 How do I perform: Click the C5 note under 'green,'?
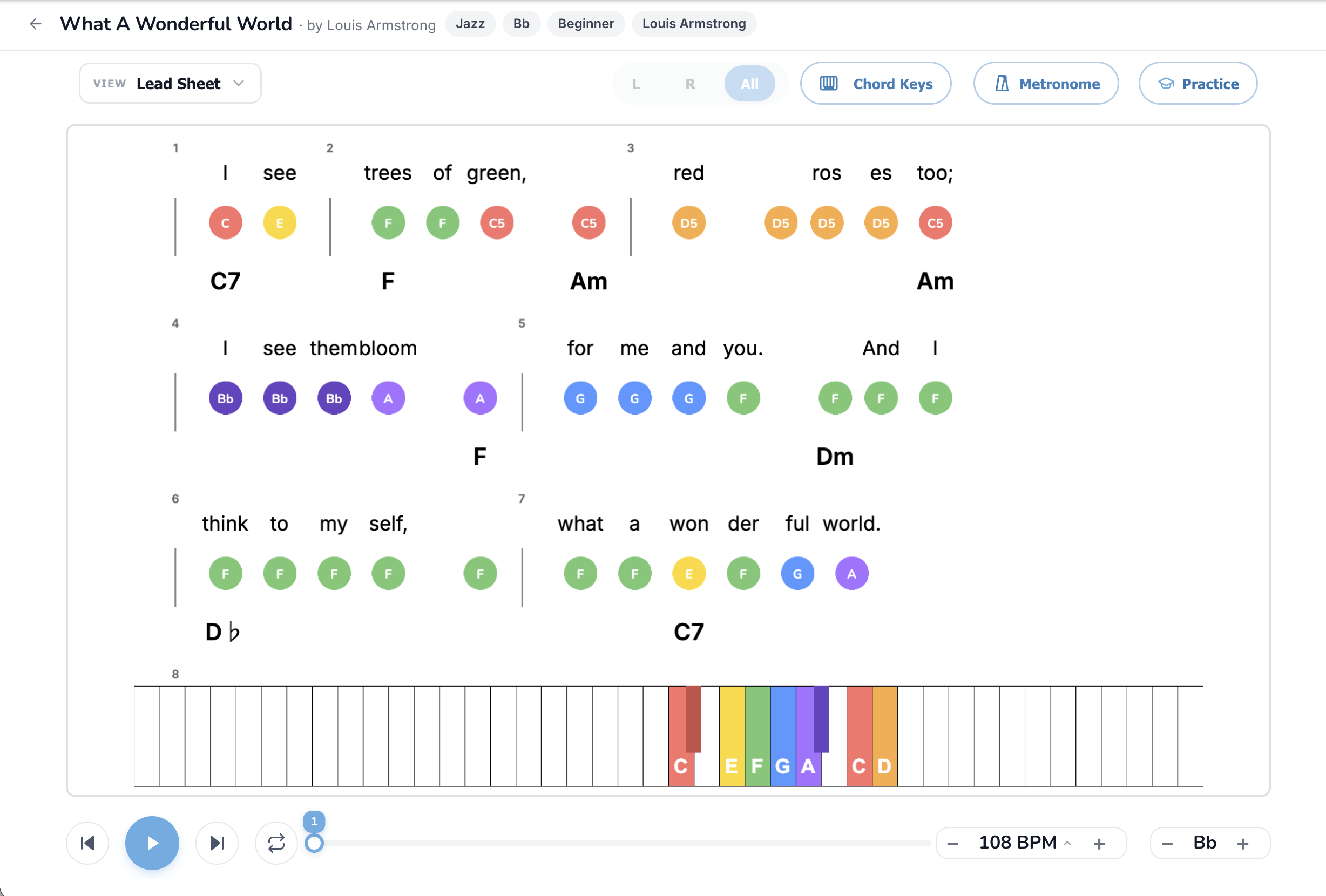(x=496, y=222)
